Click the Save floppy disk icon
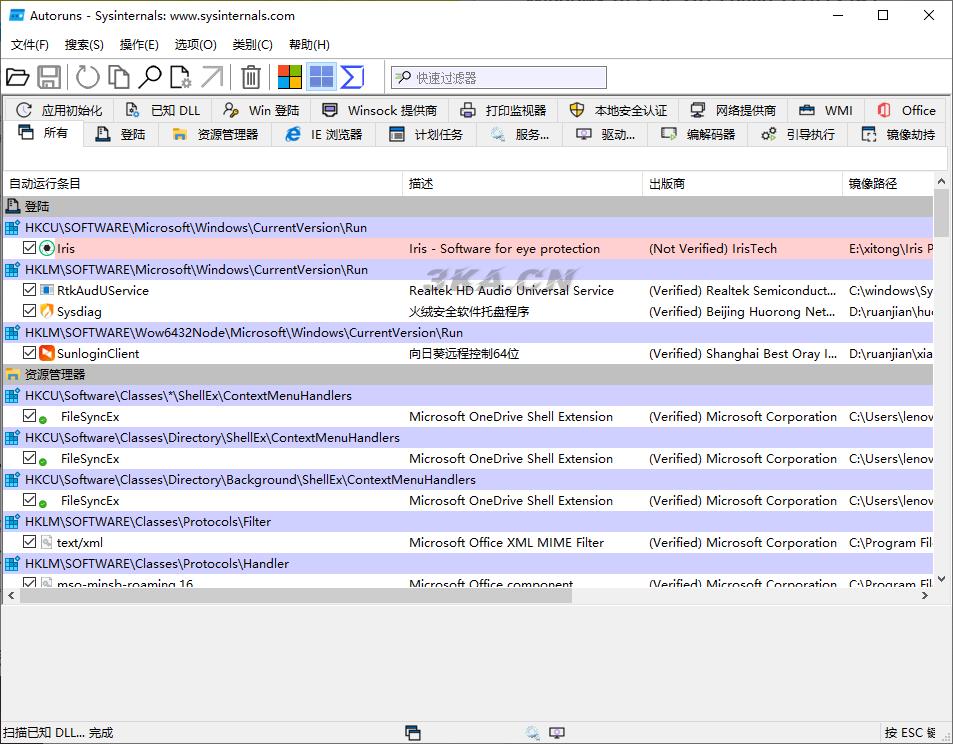This screenshot has width=953, height=744. coord(49,77)
